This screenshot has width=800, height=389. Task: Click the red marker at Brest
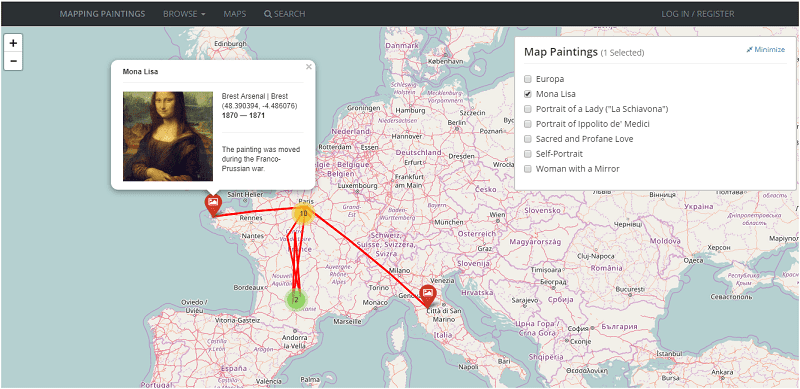[213, 204]
